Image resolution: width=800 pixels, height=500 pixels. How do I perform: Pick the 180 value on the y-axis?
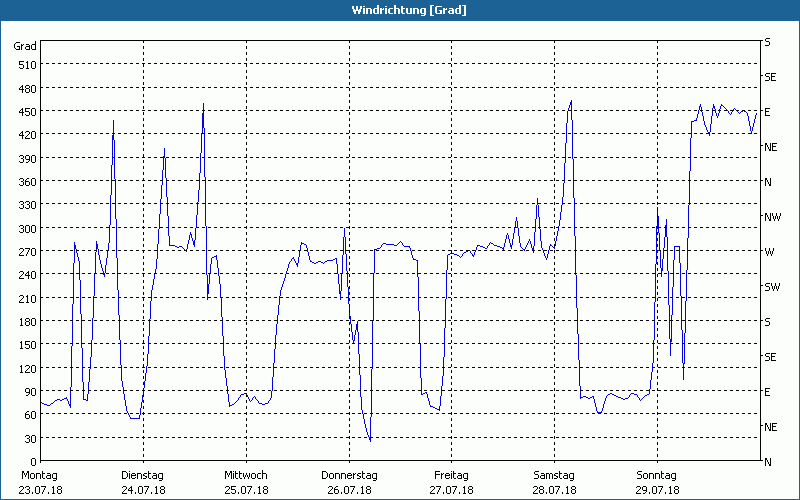25,322
